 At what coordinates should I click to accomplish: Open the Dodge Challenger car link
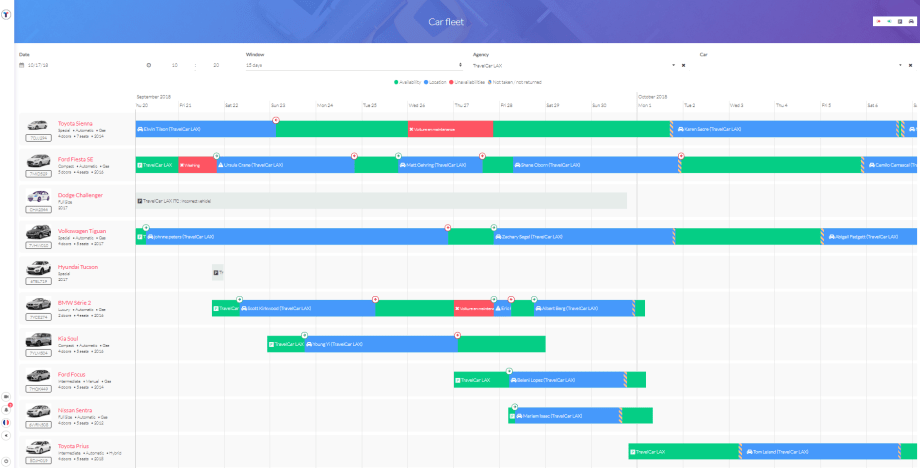tap(80, 195)
